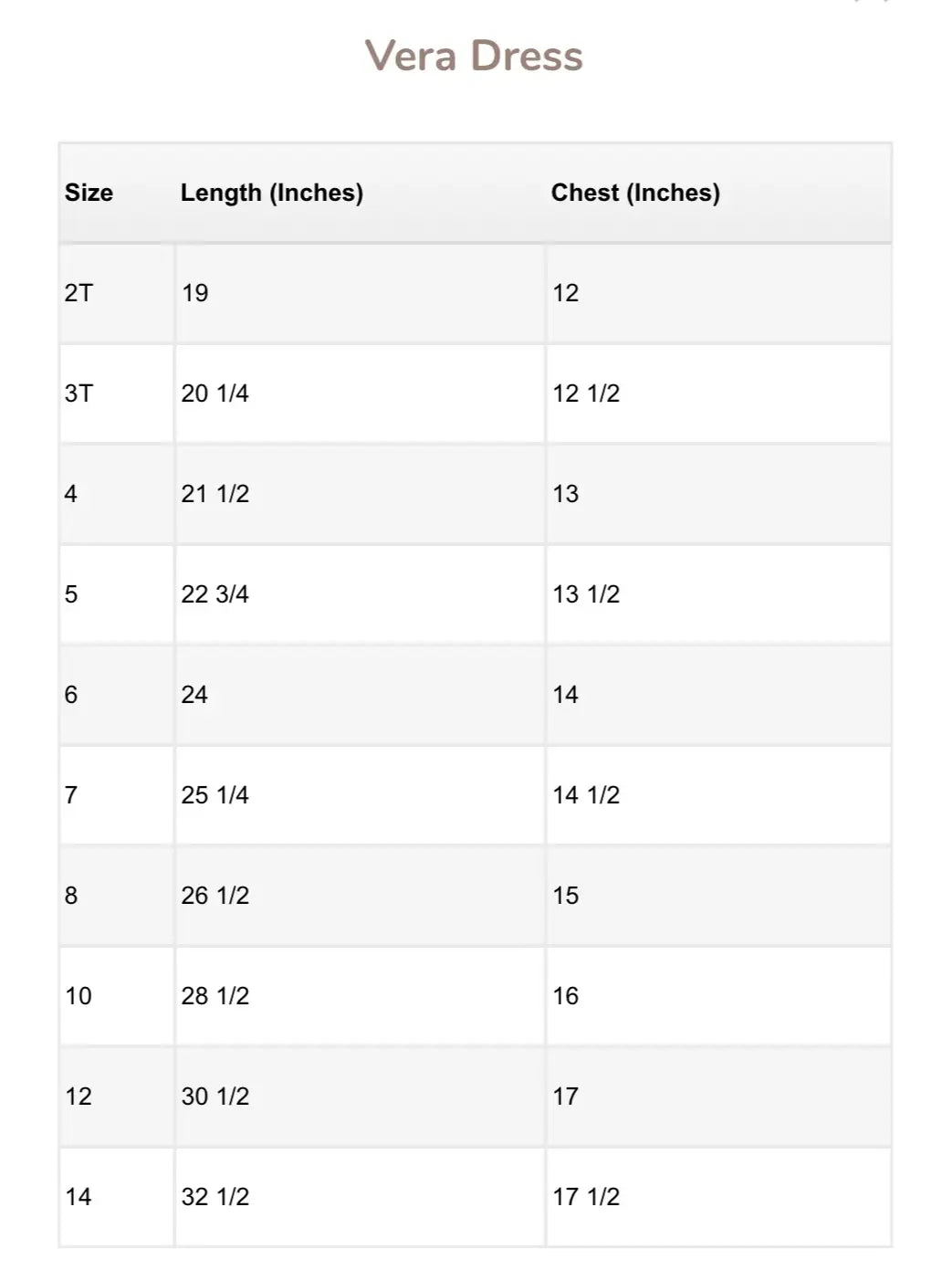This screenshot has height=1270, width=952.
Task: Click the chest value 16
Action: click(x=566, y=996)
